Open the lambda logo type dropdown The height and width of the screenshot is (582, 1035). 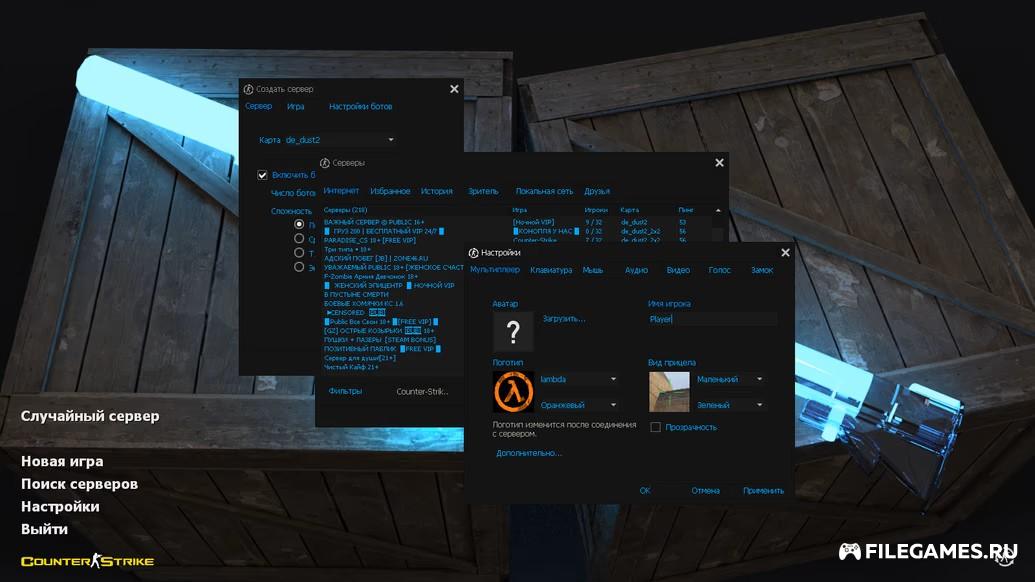point(579,379)
